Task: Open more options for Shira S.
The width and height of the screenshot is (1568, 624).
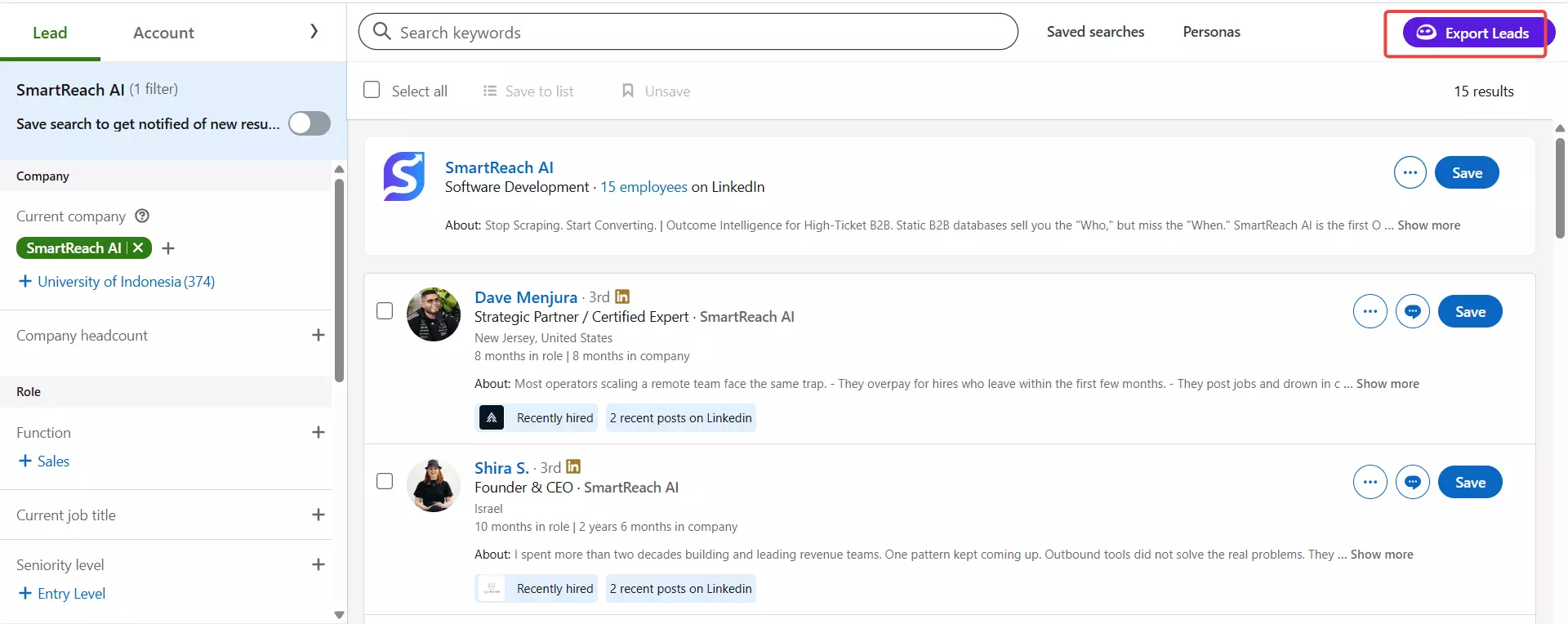Action: coord(1370,482)
